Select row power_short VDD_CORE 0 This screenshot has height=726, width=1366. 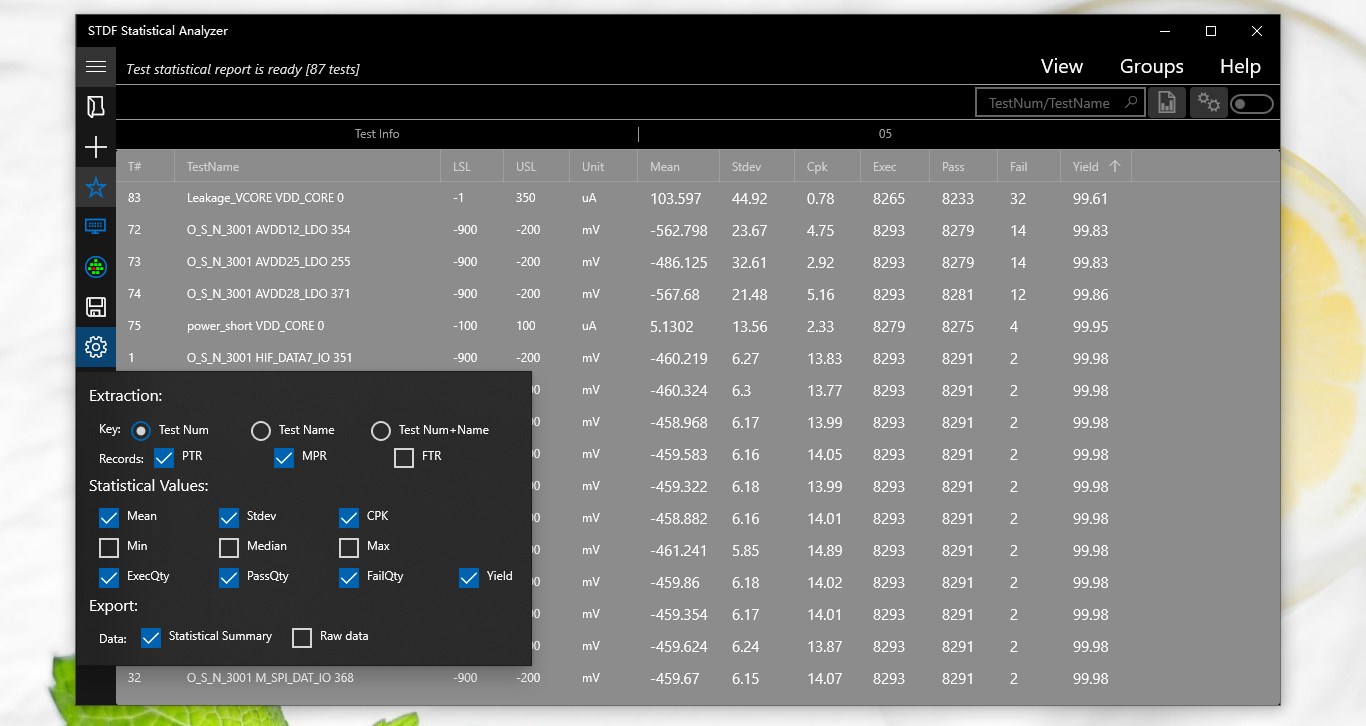pyautogui.click(x=698, y=326)
